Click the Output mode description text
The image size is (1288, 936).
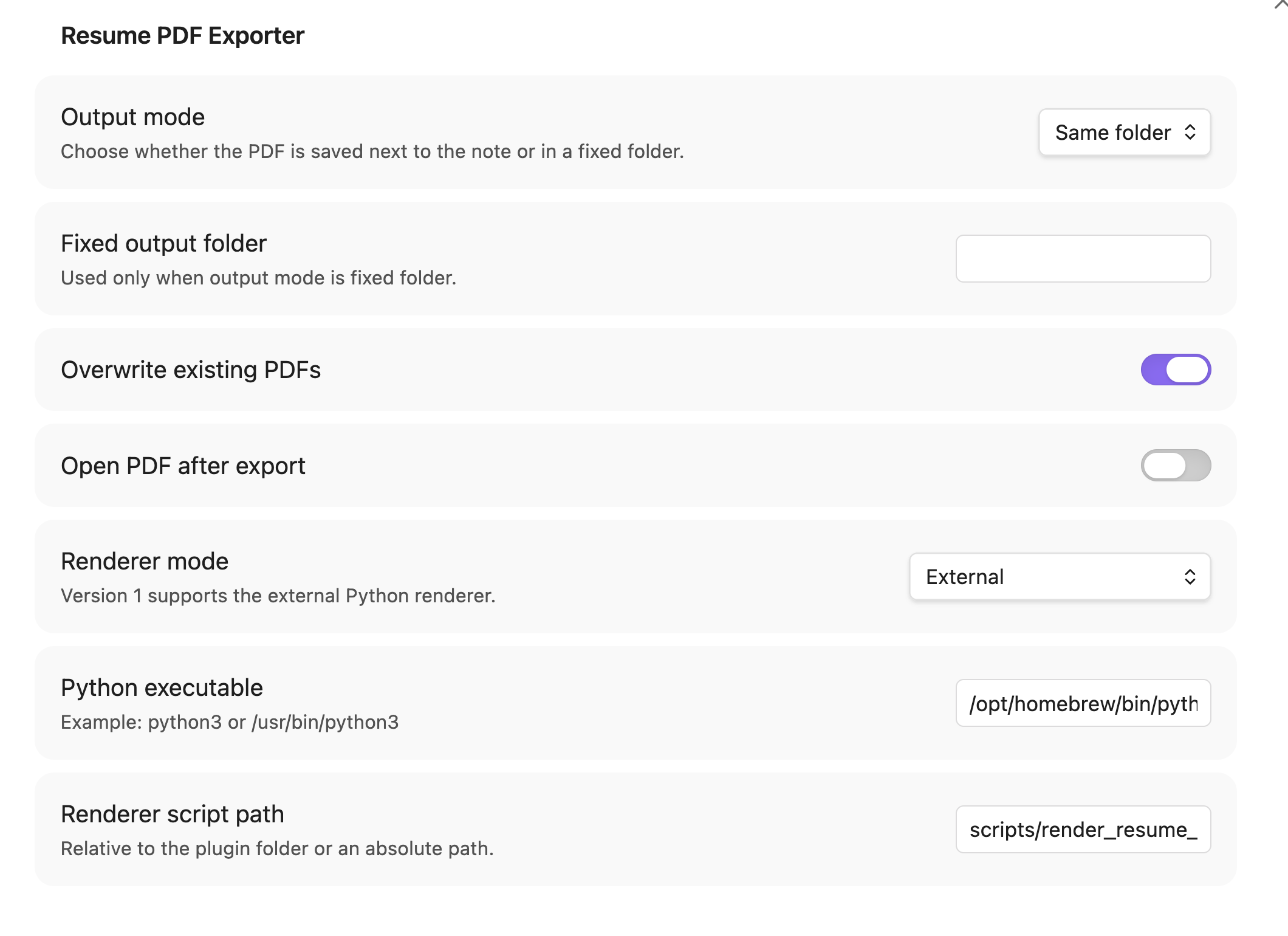point(372,152)
